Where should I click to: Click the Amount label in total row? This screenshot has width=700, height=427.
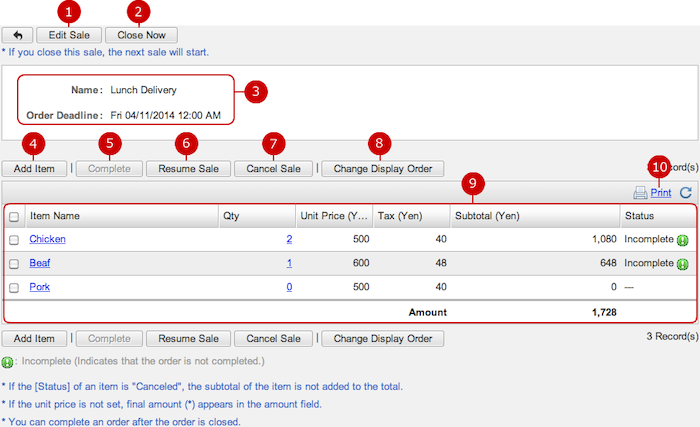click(428, 312)
